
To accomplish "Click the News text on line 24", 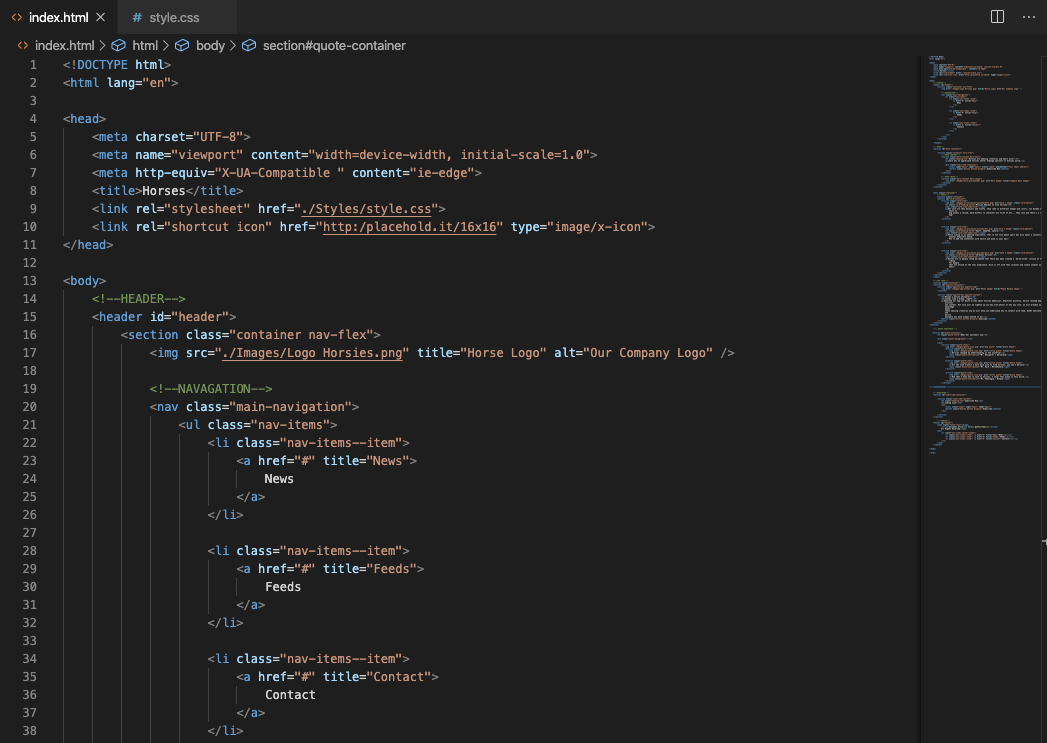I will click(x=279, y=479).
